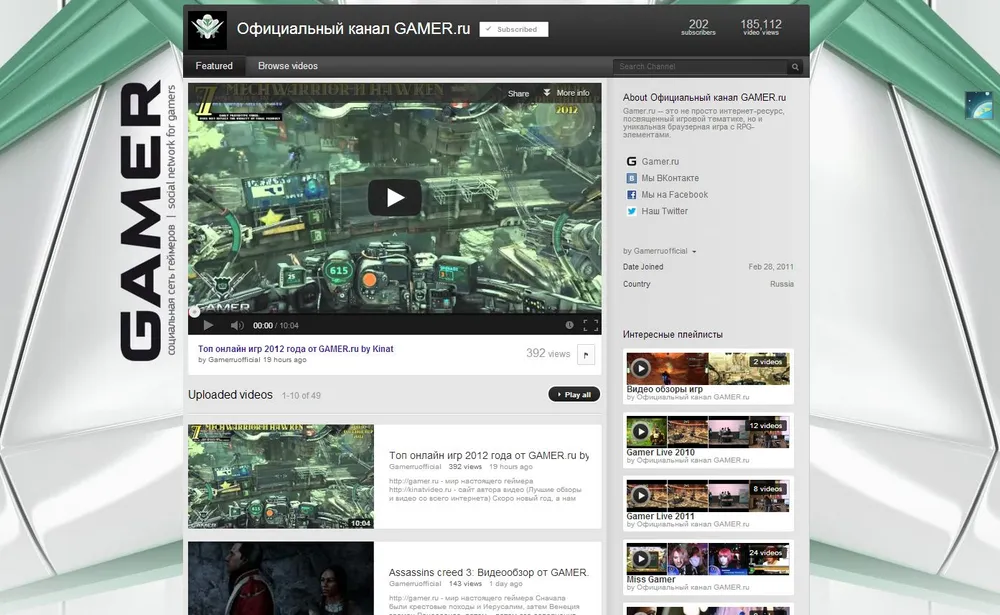Viewport: 1000px width, 615px height.
Task: Play the Gamer Live 2010 playlist icon
Action: (641, 432)
